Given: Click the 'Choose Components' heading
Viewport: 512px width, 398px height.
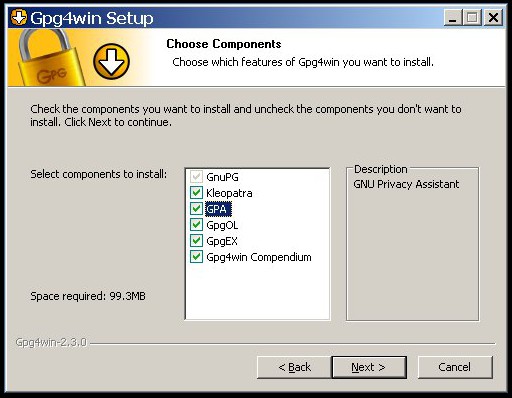Looking at the screenshot, I should pyautogui.click(x=224, y=44).
